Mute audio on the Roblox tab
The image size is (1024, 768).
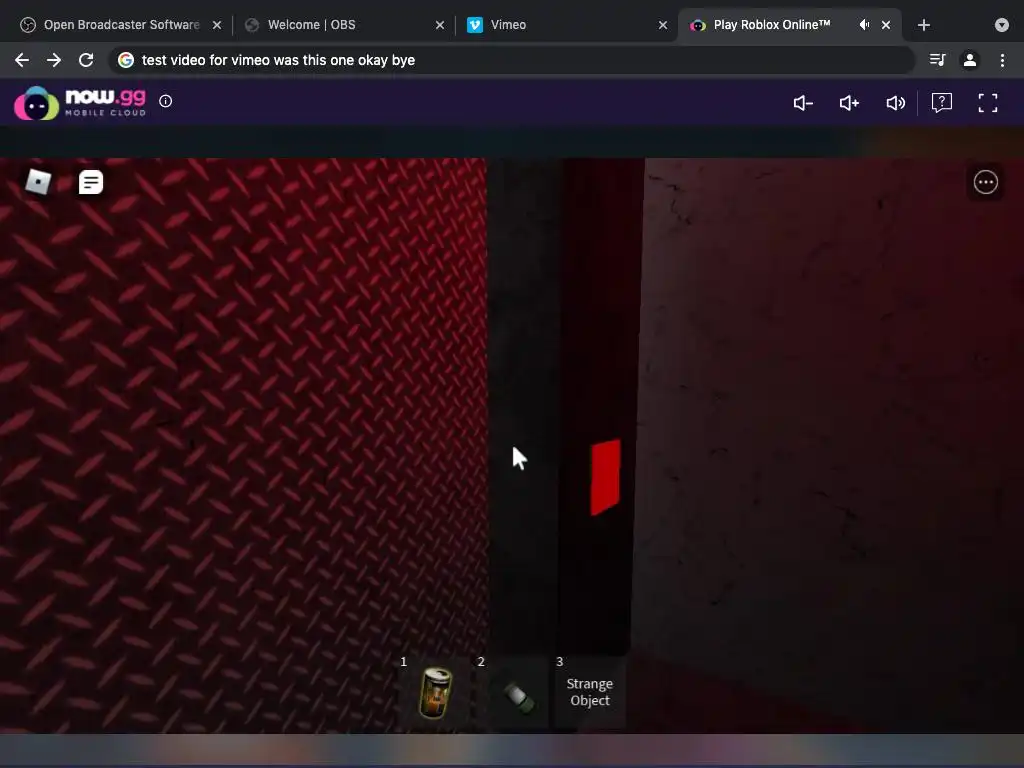[x=864, y=25]
